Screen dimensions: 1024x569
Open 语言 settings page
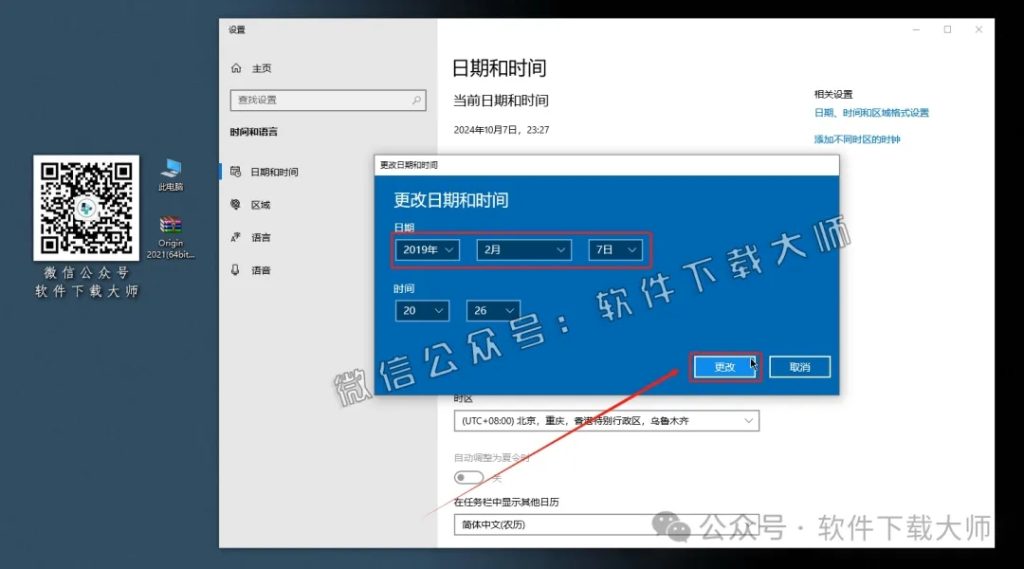coord(261,237)
